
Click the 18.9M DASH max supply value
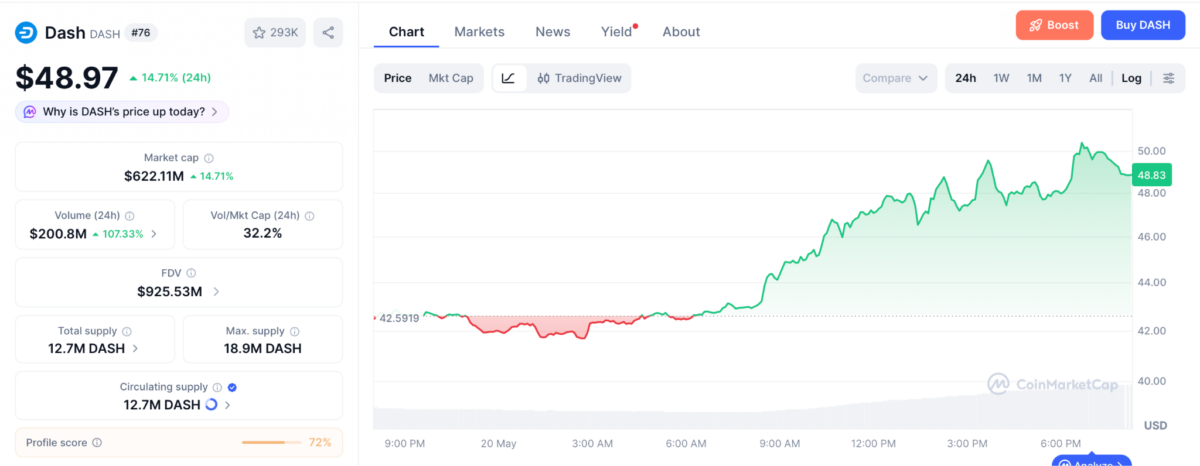pyautogui.click(x=262, y=349)
